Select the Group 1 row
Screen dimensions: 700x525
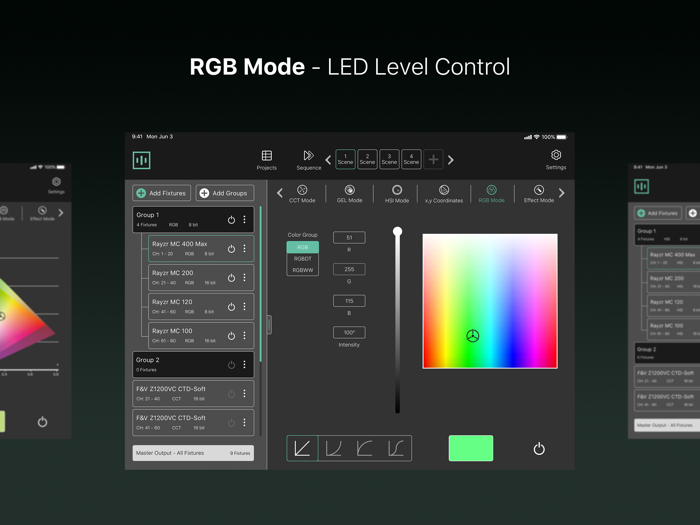pyautogui.click(x=193, y=219)
